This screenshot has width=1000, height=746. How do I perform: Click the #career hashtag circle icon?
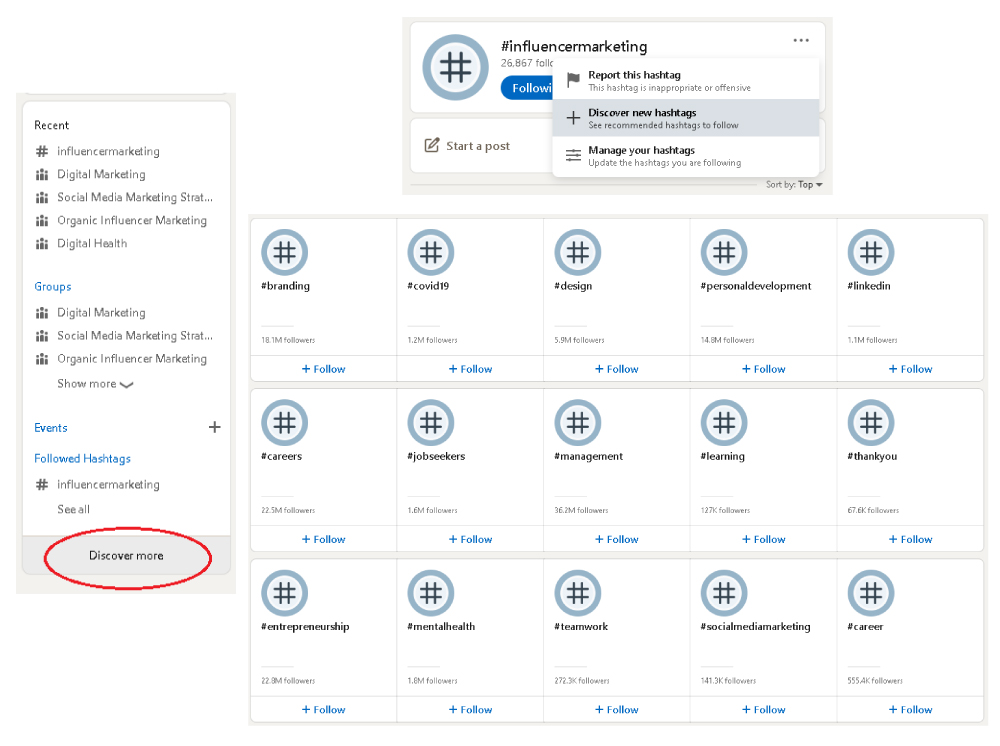tap(871, 593)
